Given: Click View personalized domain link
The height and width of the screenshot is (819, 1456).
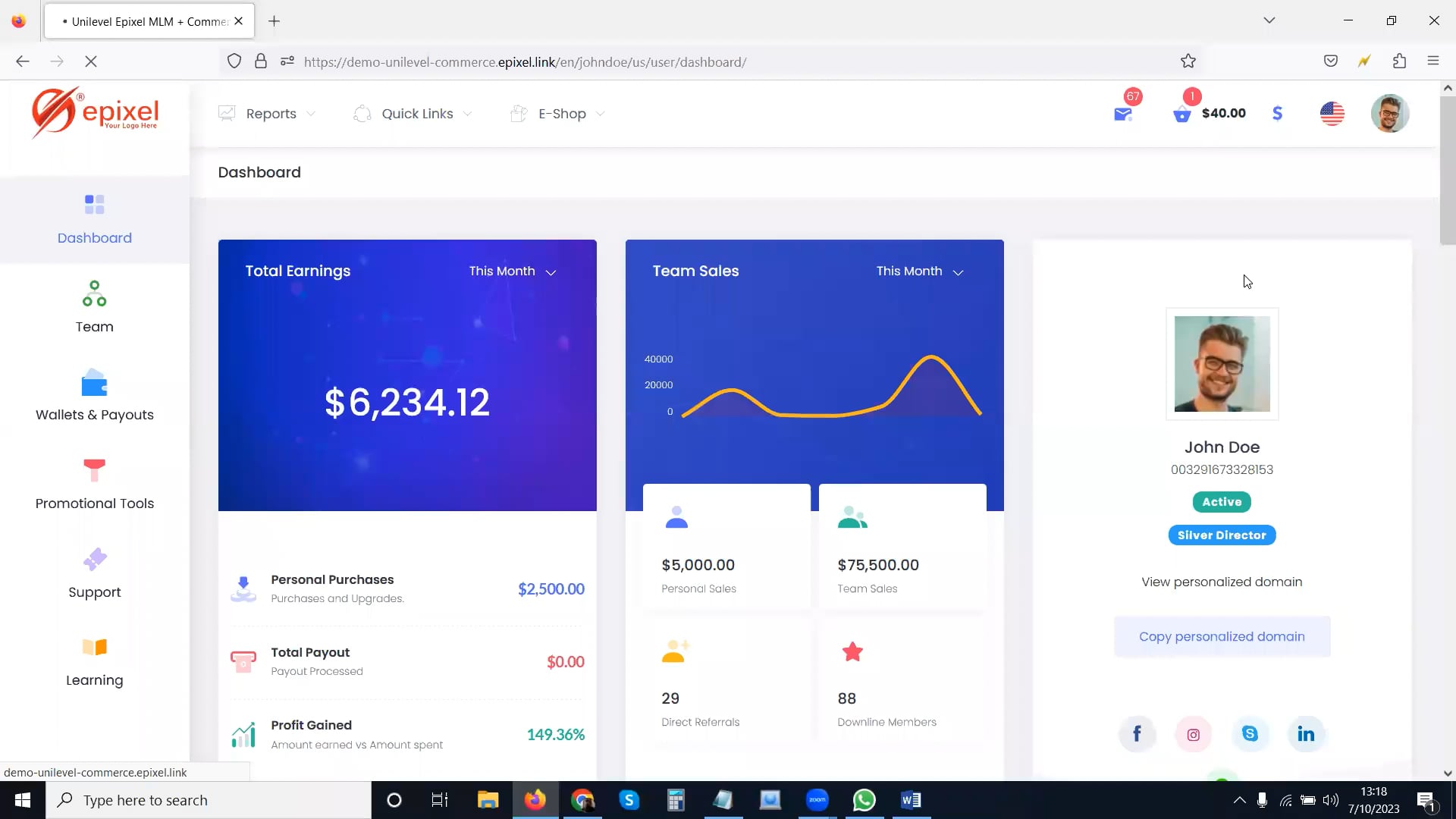Looking at the screenshot, I should point(1222,582).
